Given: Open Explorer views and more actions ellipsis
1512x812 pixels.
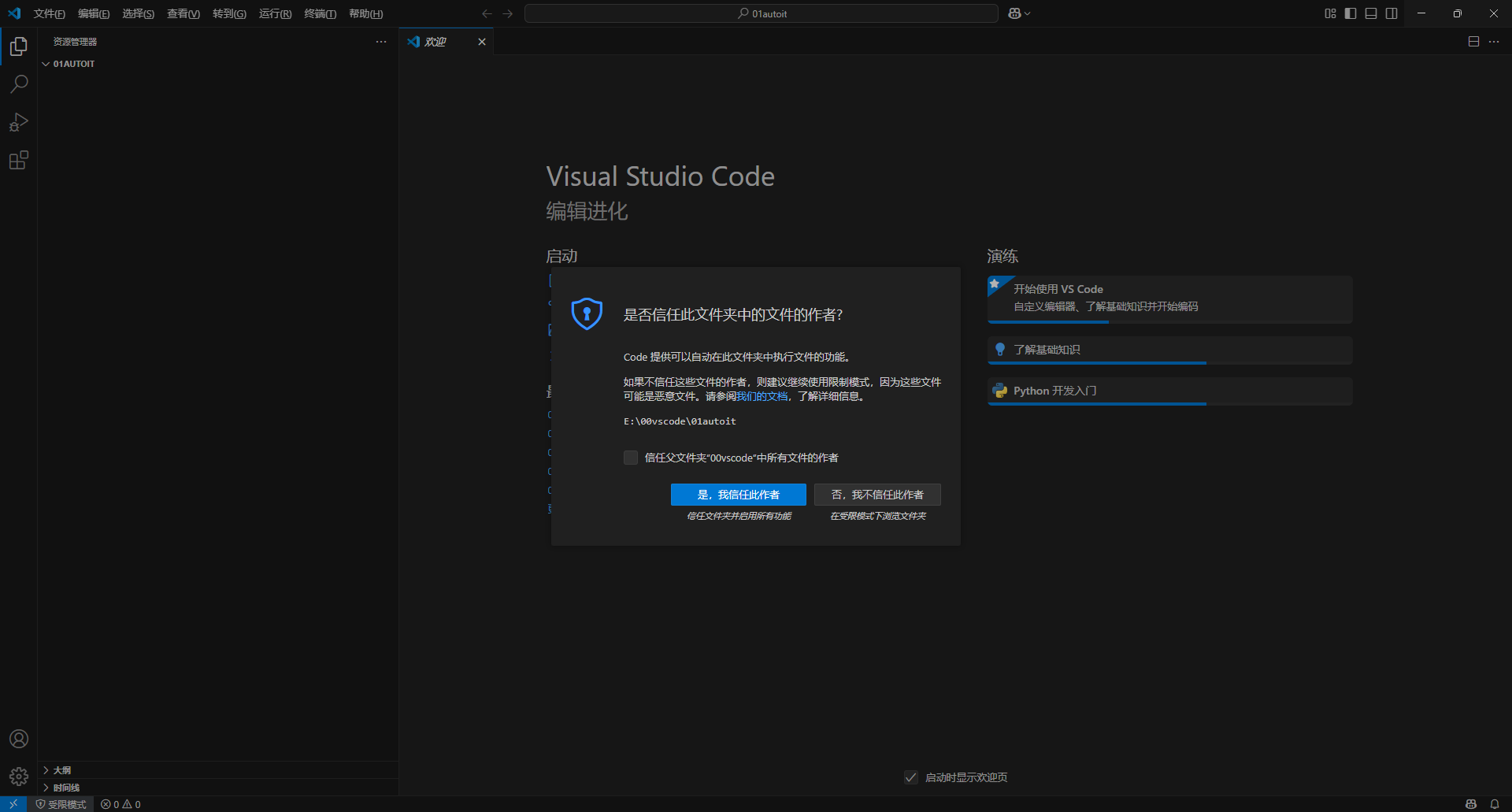Looking at the screenshot, I should [381, 42].
